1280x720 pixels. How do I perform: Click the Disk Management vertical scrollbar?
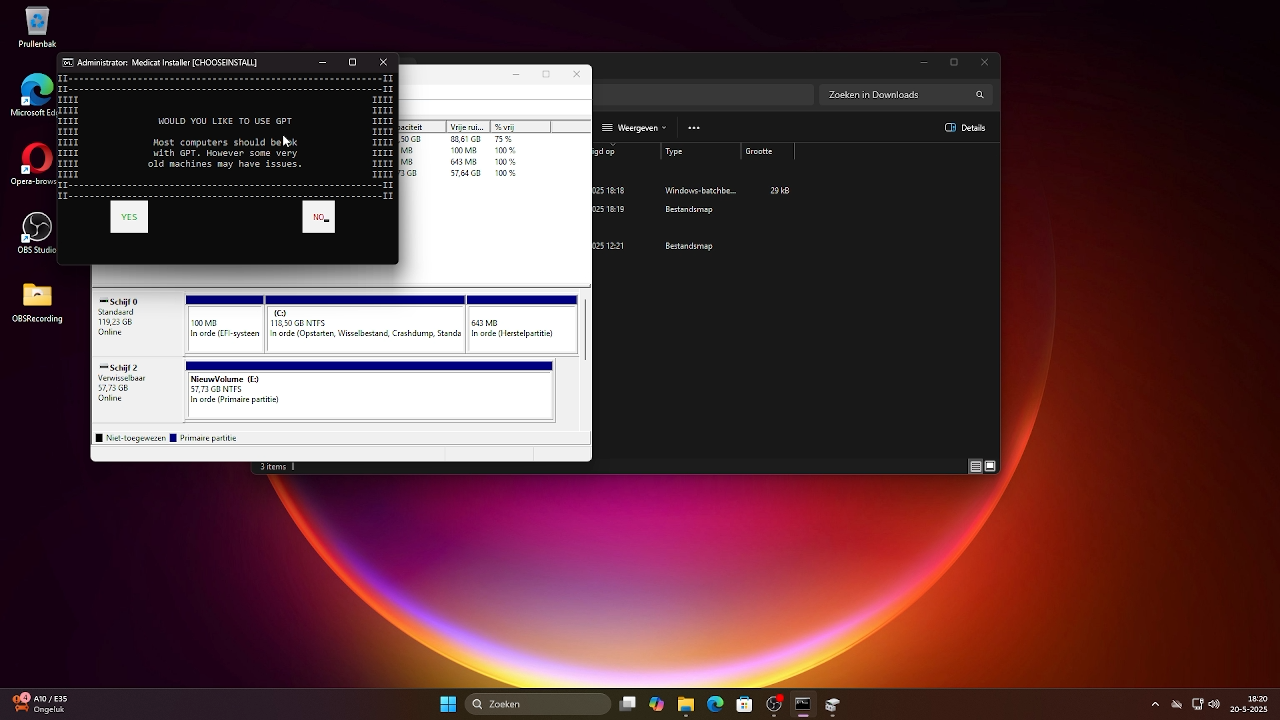[586, 328]
